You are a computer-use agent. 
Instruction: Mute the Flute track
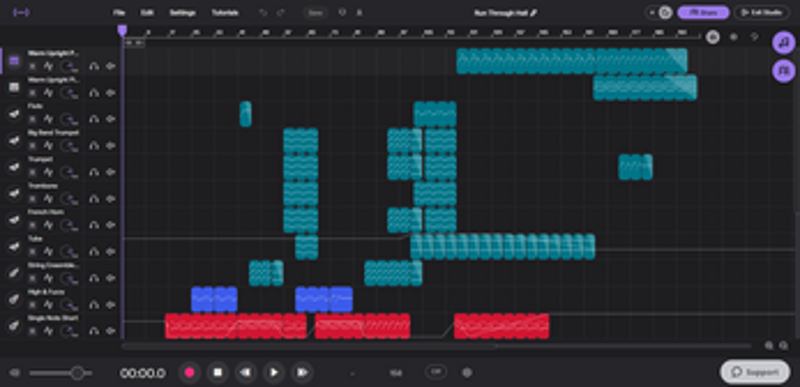32,119
